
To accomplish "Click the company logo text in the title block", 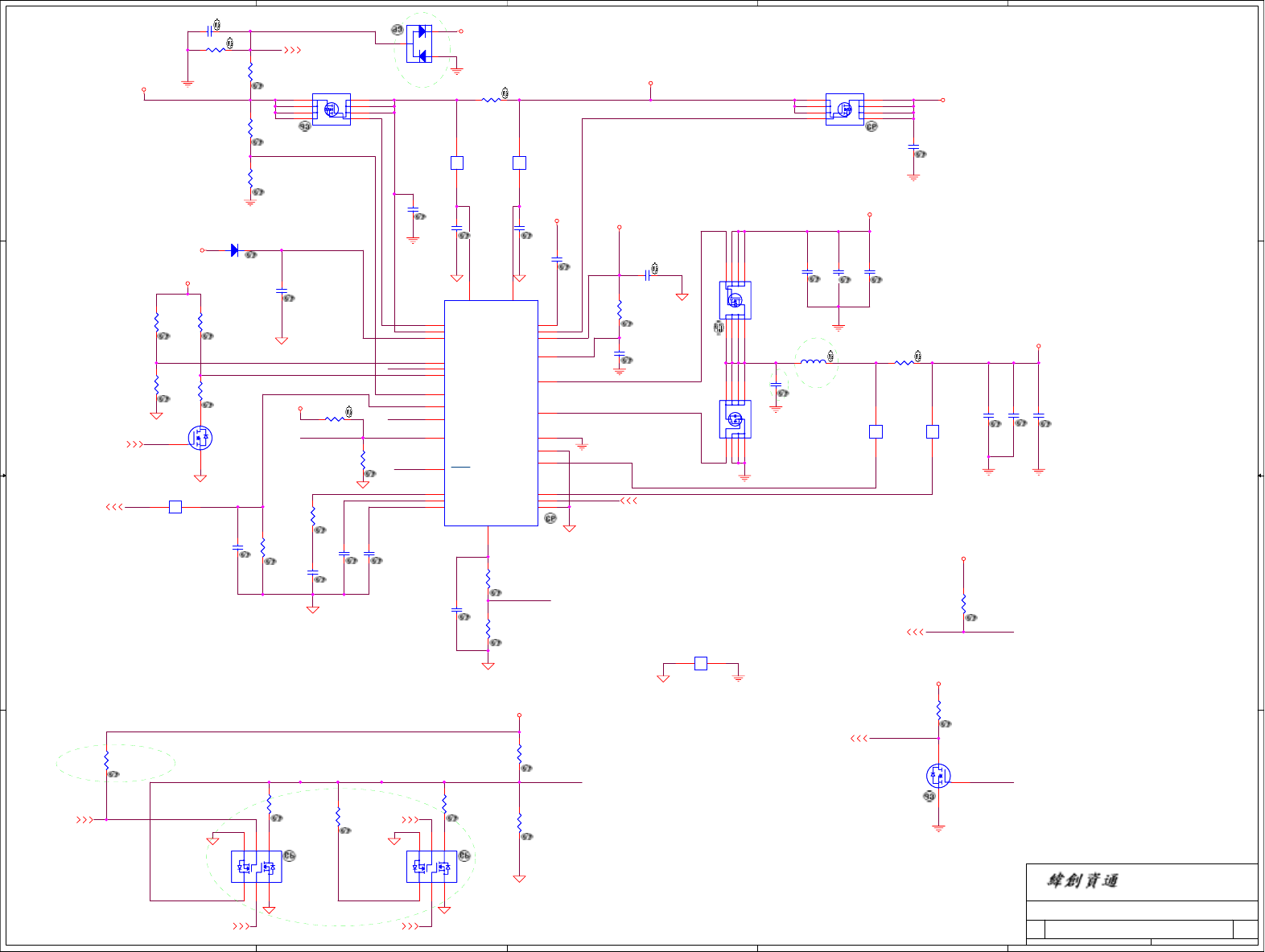I will [1082, 880].
